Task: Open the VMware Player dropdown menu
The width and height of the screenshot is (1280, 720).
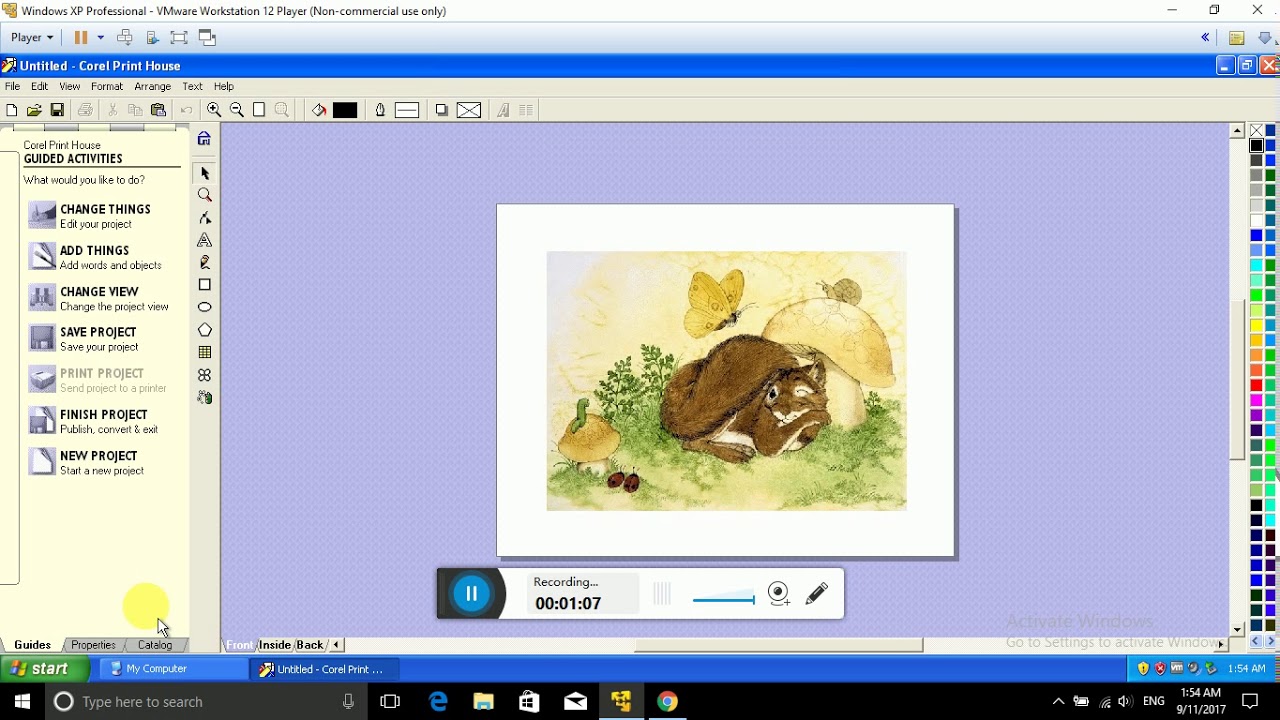Action: tap(32, 38)
